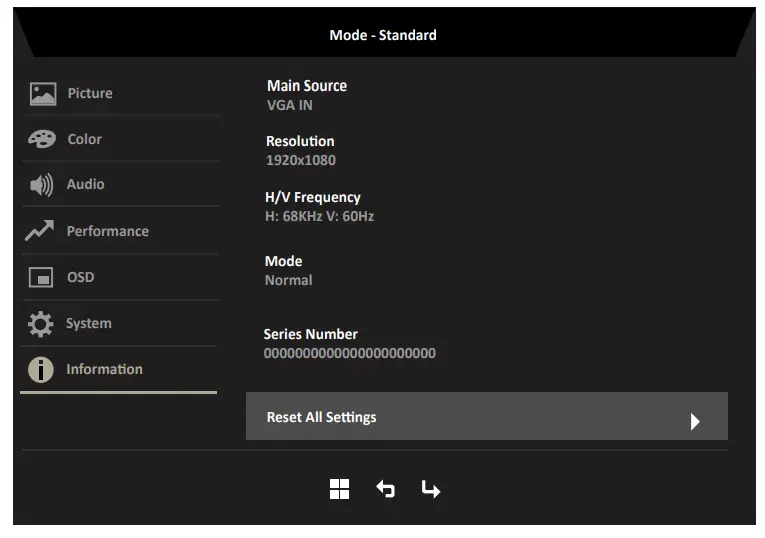
Task: Open the System menu
Action: click(89, 324)
